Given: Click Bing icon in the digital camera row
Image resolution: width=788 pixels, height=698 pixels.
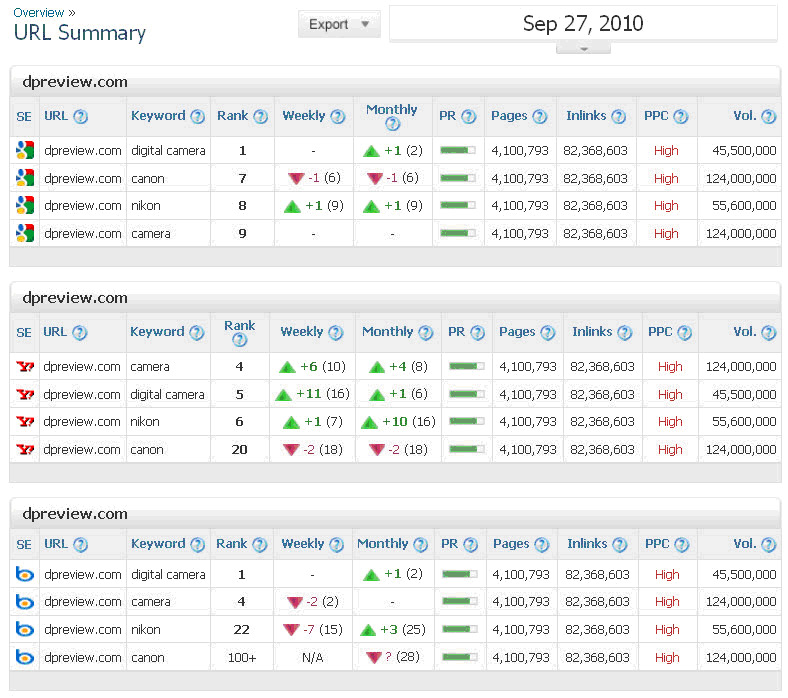Looking at the screenshot, I should 25,574.
